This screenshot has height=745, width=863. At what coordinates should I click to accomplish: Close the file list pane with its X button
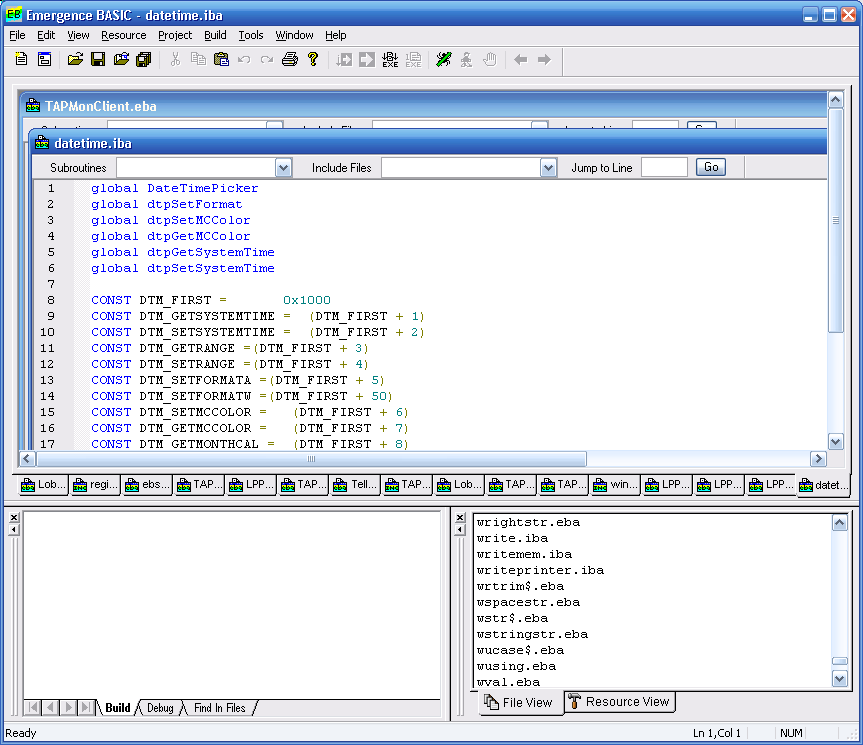click(x=460, y=517)
